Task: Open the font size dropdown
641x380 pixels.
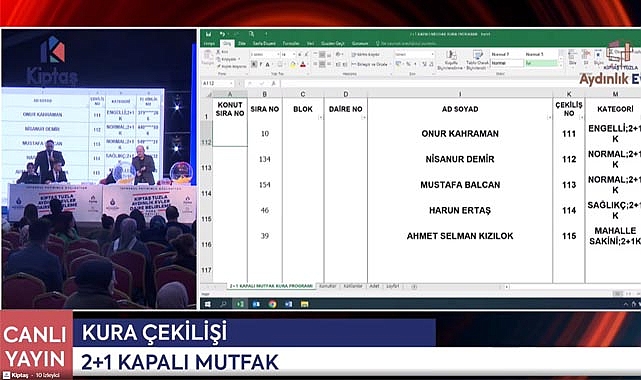Action: coord(294,54)
